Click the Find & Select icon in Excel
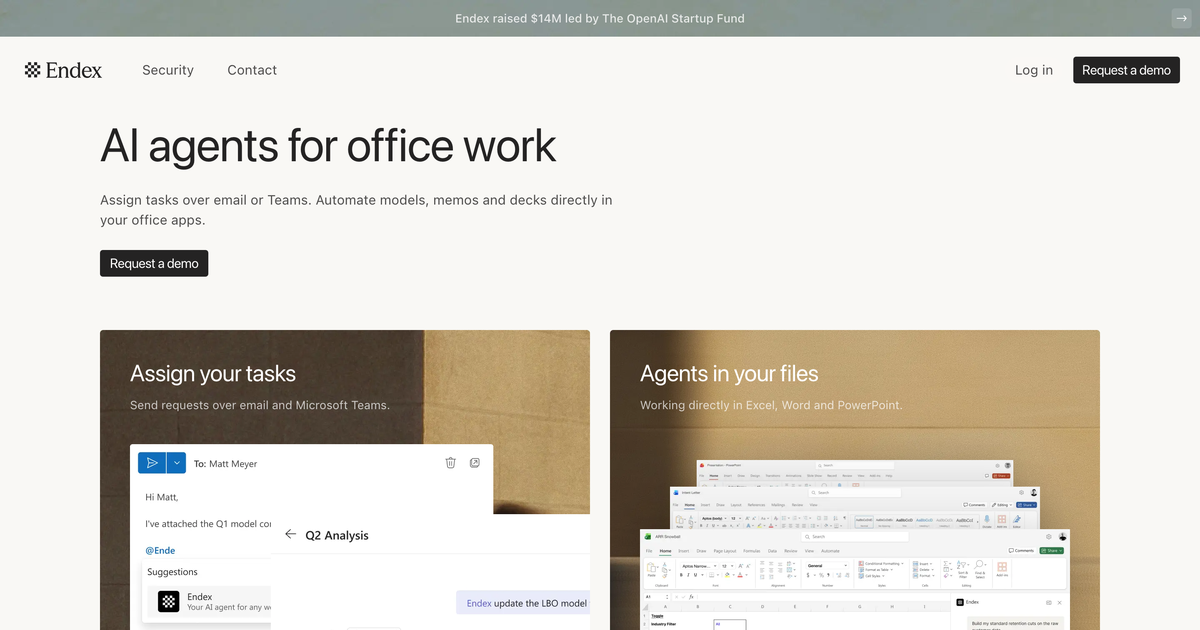The width and height of the screenshot is (1200, 630). 979,567
